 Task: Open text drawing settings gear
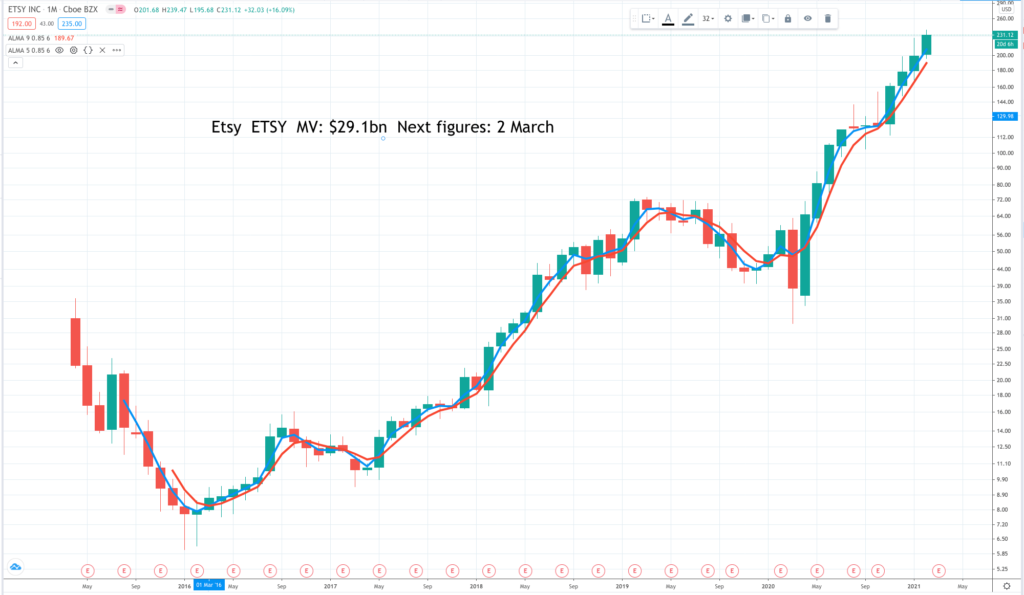pyautogui.click(x=728, y=19)
